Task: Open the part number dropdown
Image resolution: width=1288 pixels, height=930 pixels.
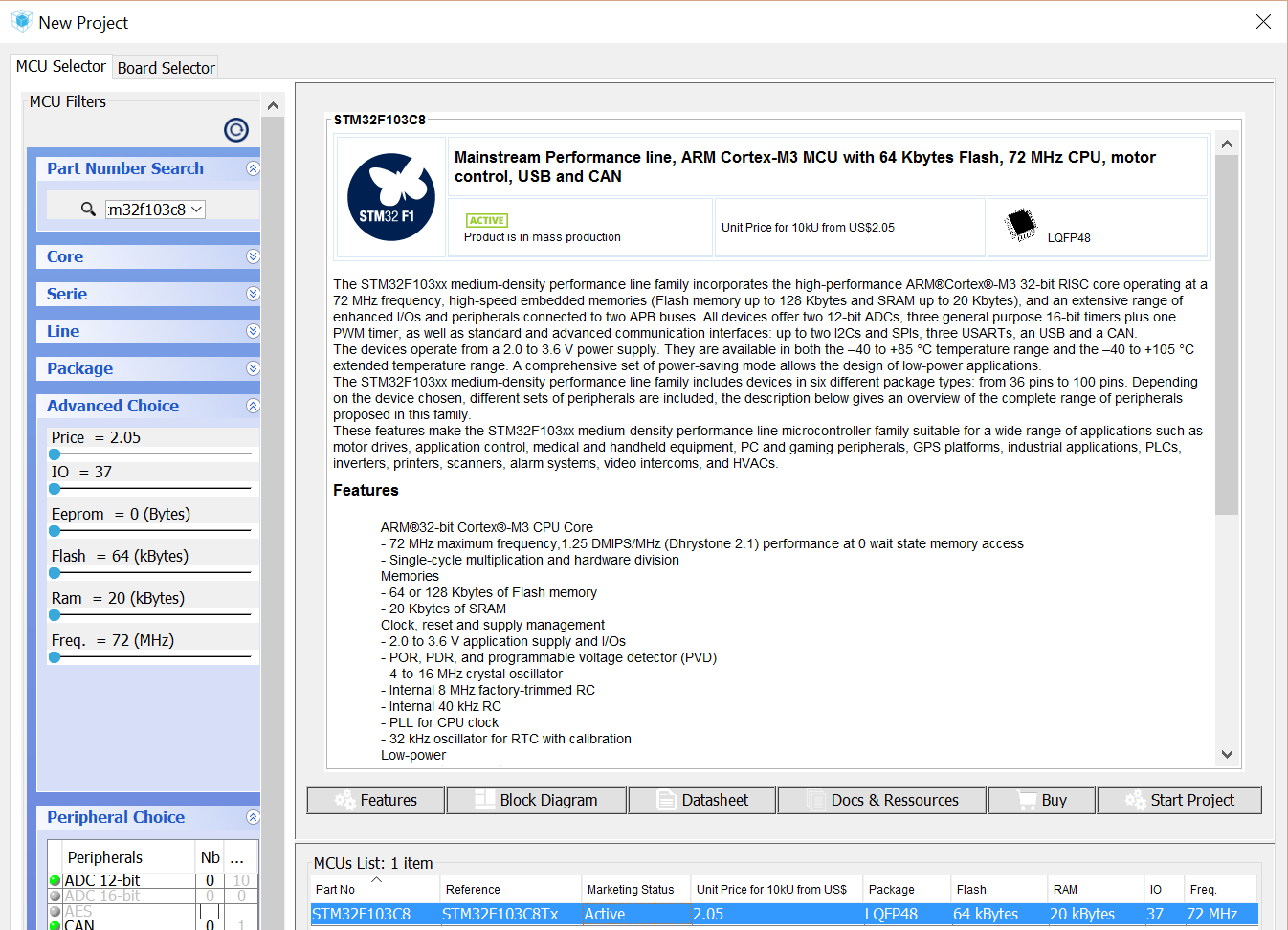Action: coord(196,209)
